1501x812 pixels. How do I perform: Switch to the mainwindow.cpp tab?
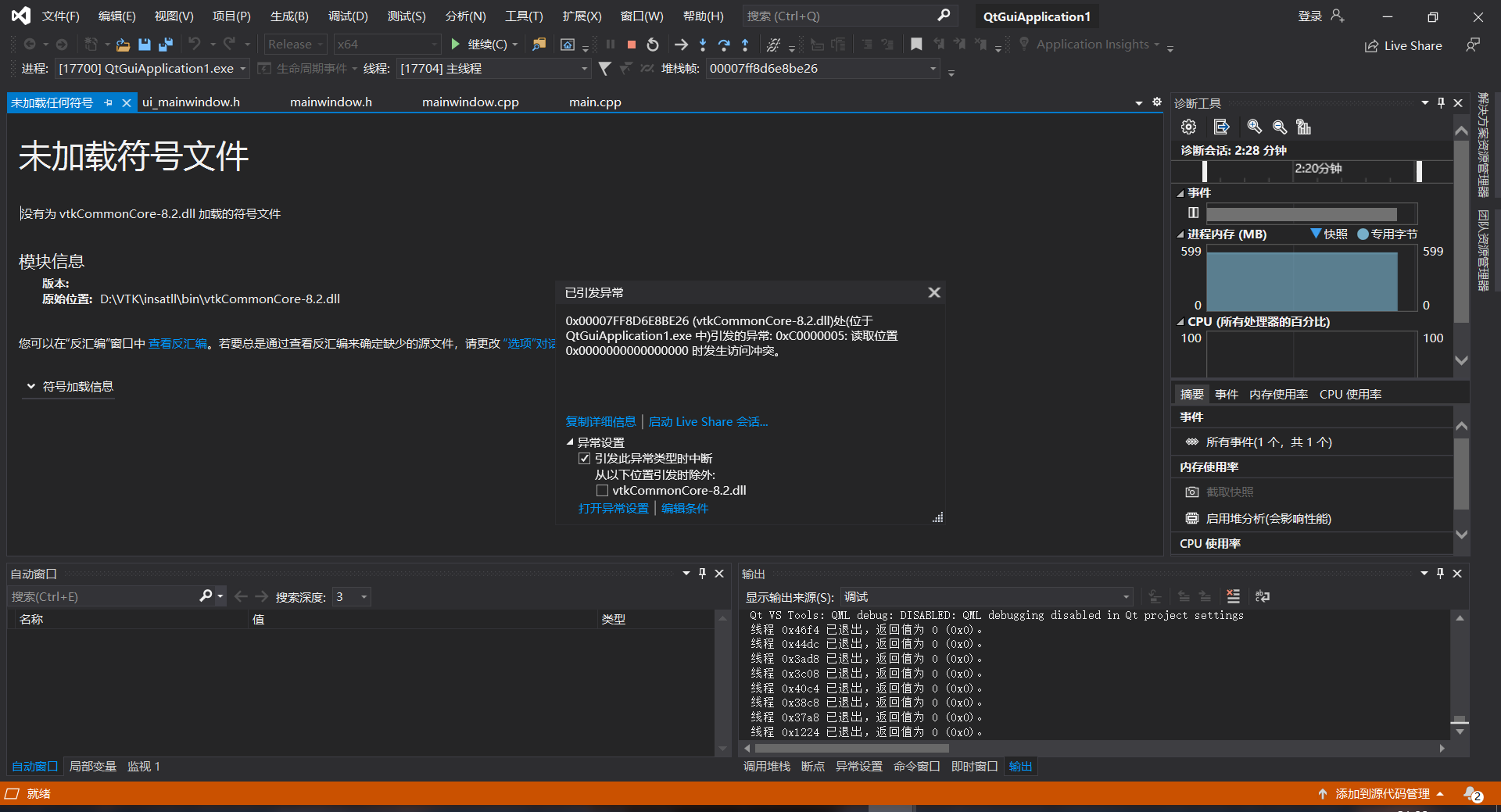470,102
